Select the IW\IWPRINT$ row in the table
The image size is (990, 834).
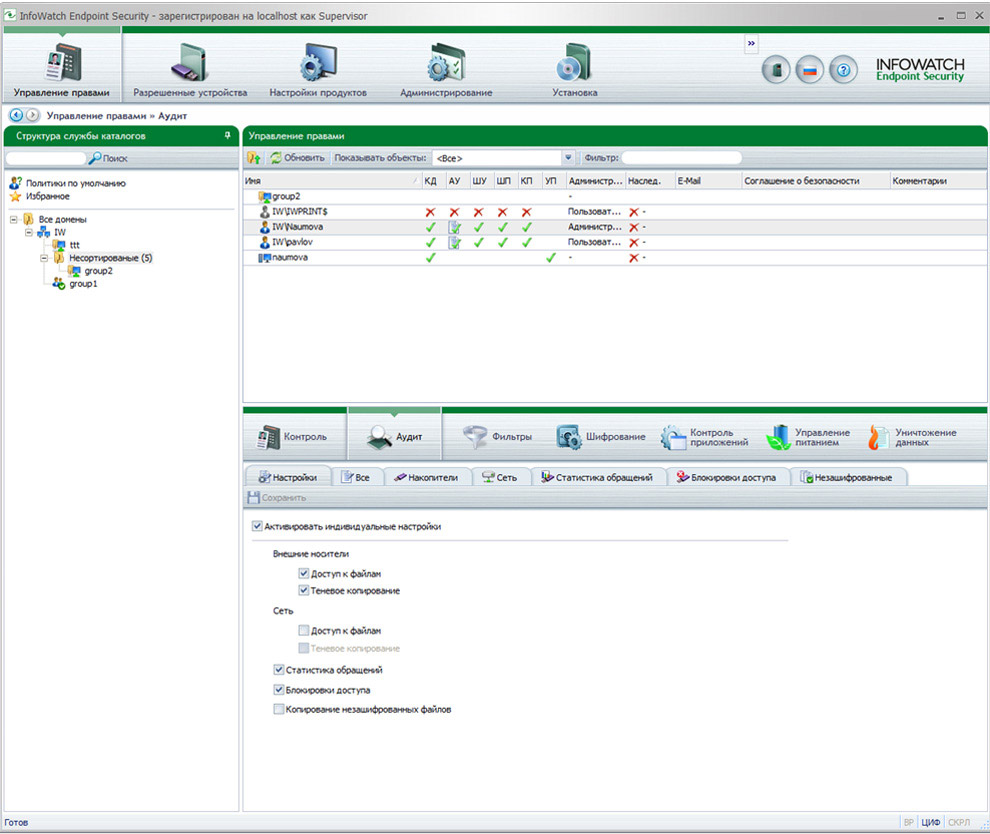pyautogui.click(x=615, y=212)
